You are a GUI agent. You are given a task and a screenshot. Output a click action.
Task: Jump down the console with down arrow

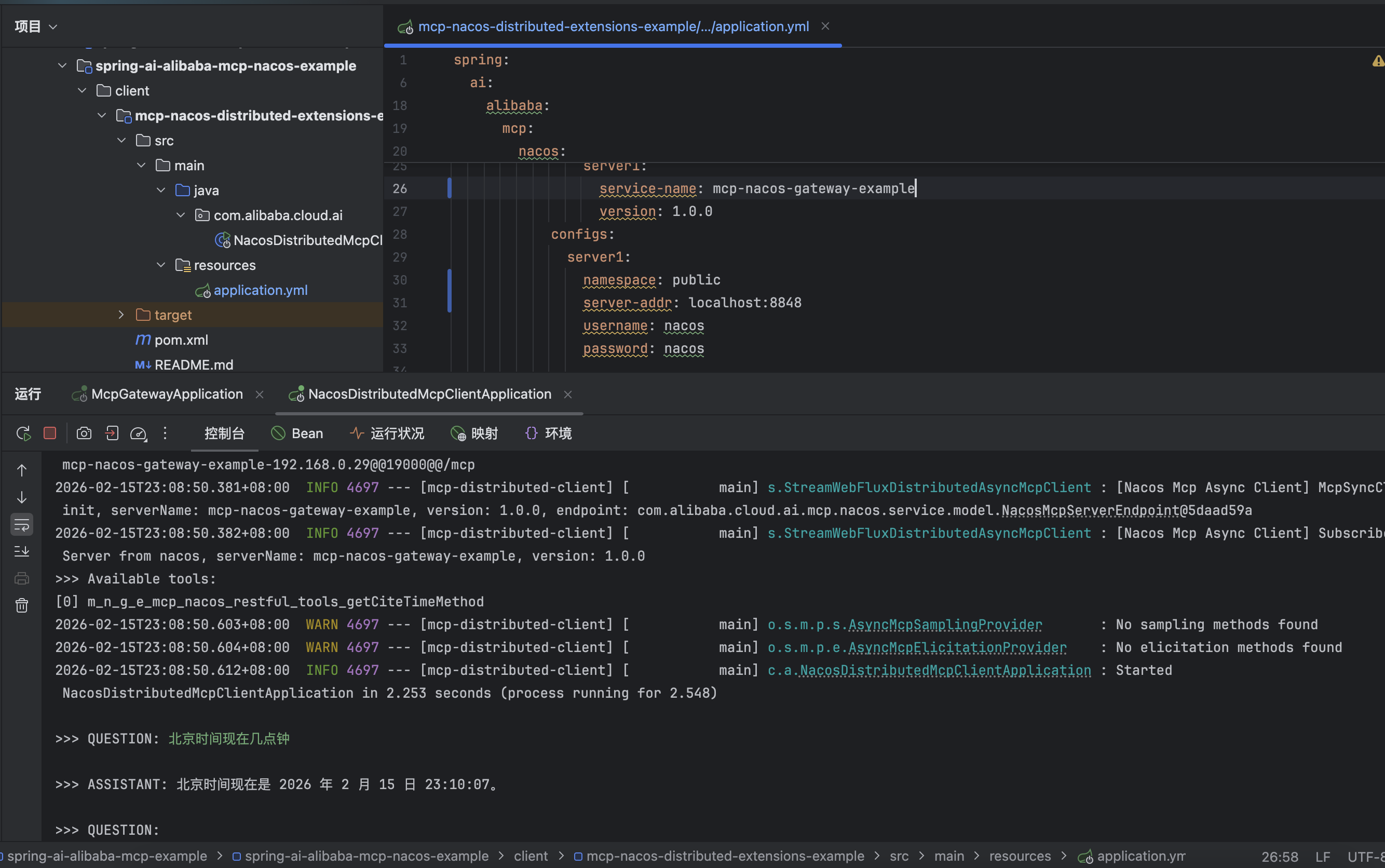(22, 497)
